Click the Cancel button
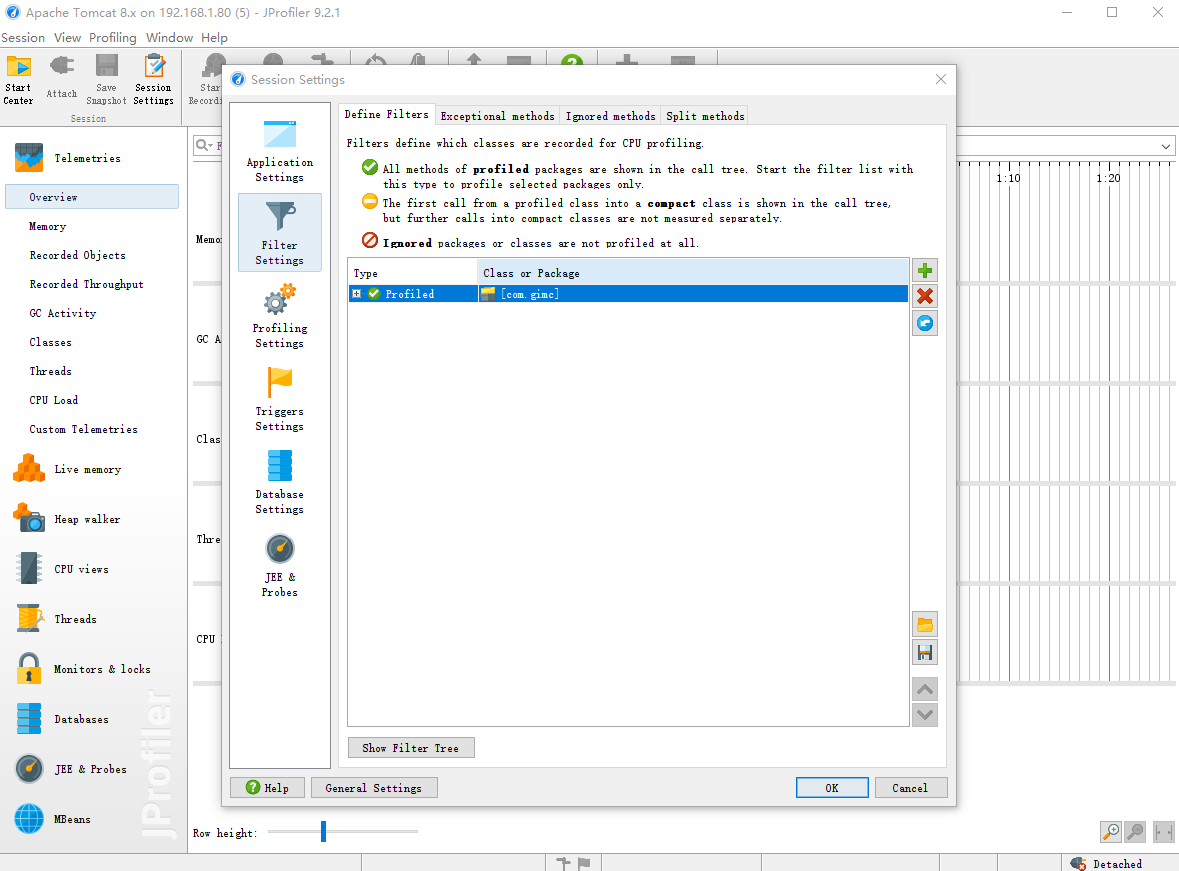 click(910, 788)
